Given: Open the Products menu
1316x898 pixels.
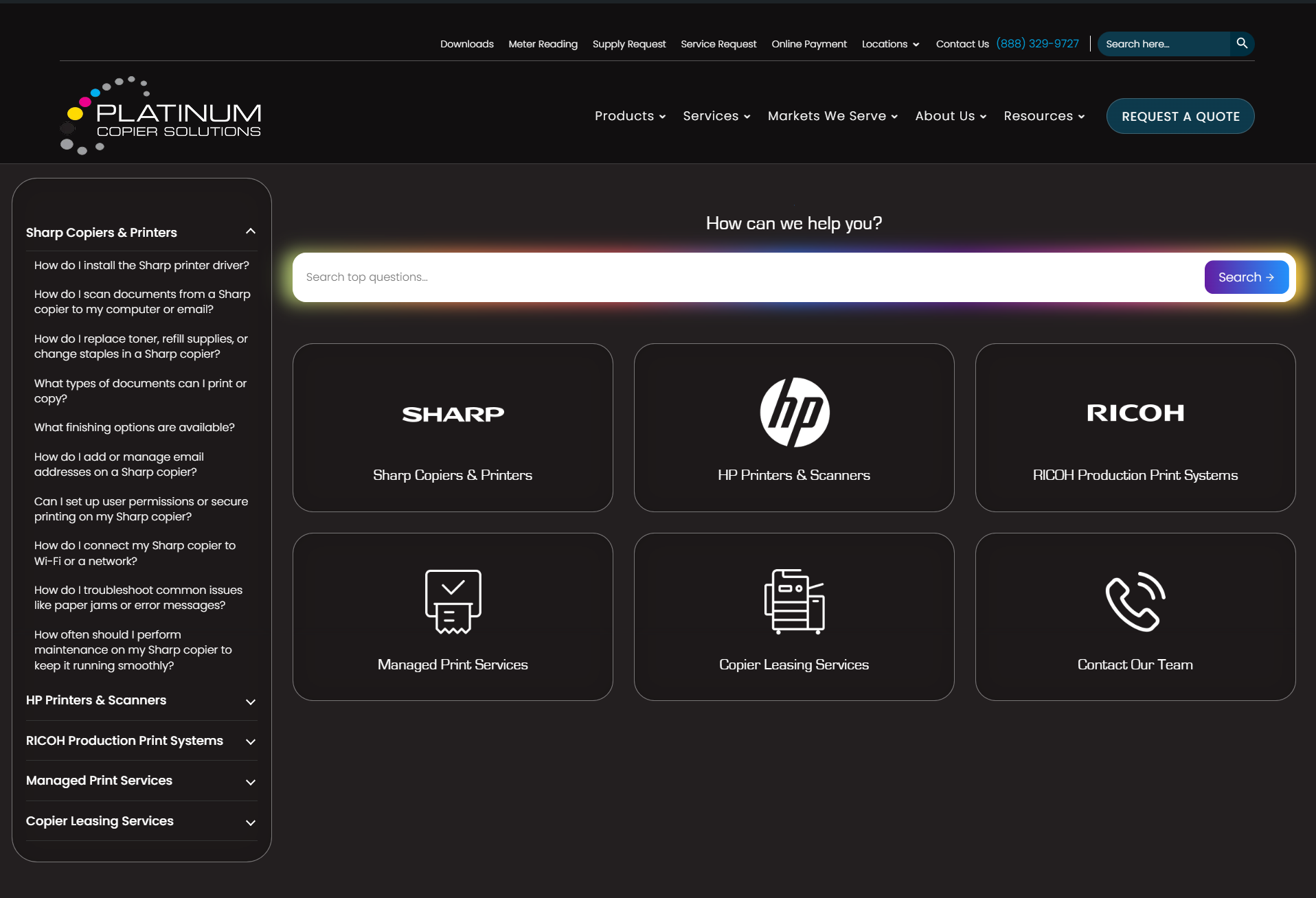Looking at the screenshot, I should (x=630, y=116).
